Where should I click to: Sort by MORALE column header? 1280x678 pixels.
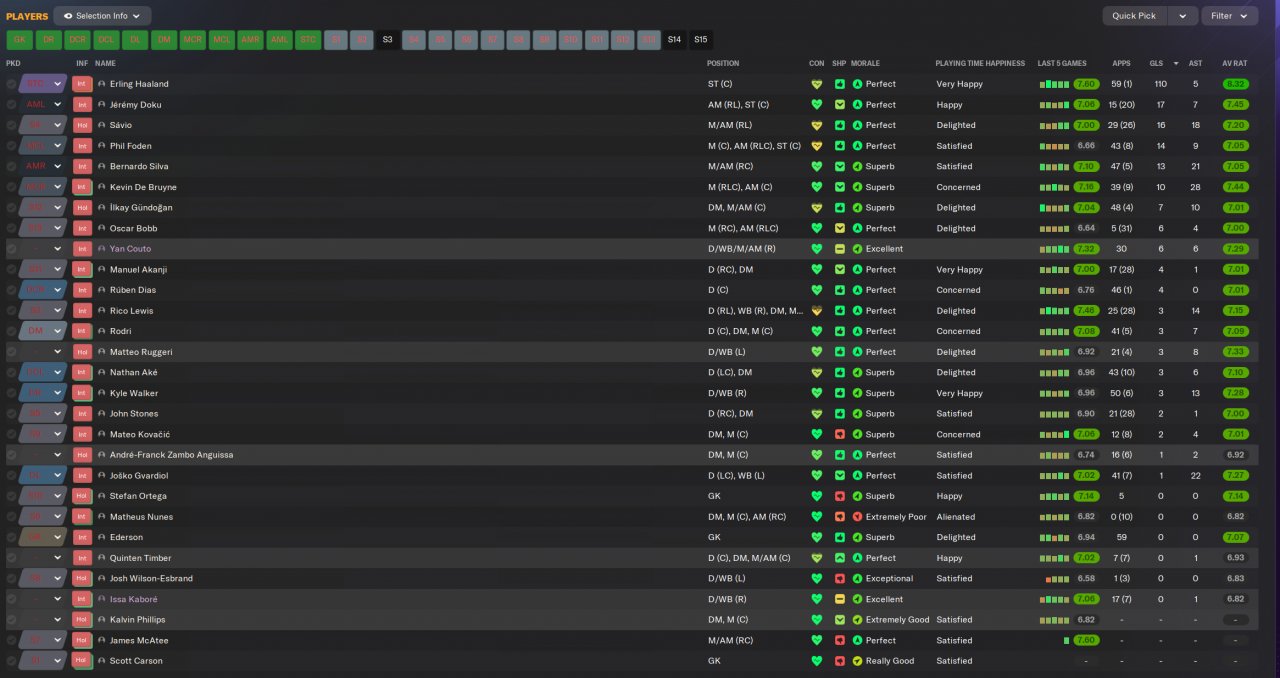[x=865, y=63]
